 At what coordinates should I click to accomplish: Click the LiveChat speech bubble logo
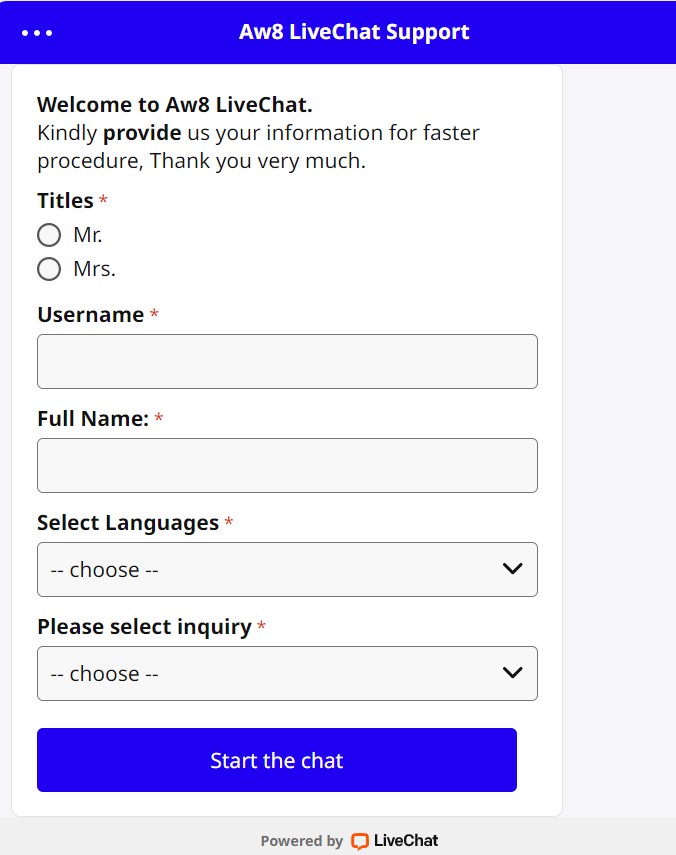tap(360, 841)
